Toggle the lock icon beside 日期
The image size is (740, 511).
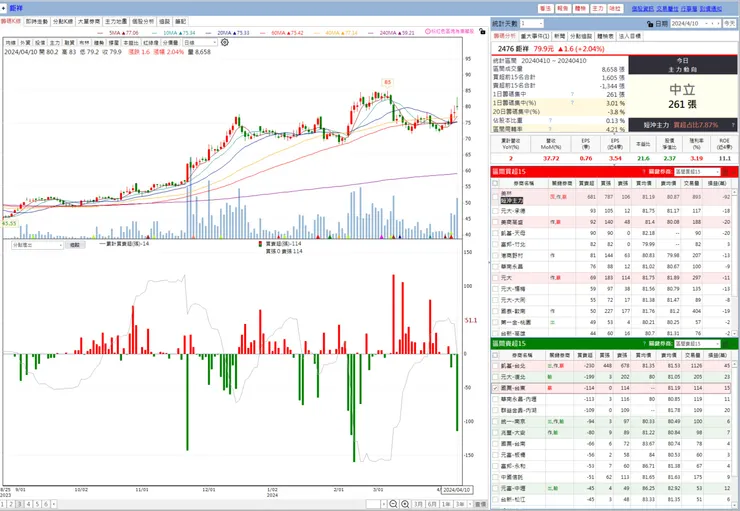[650, 24]
